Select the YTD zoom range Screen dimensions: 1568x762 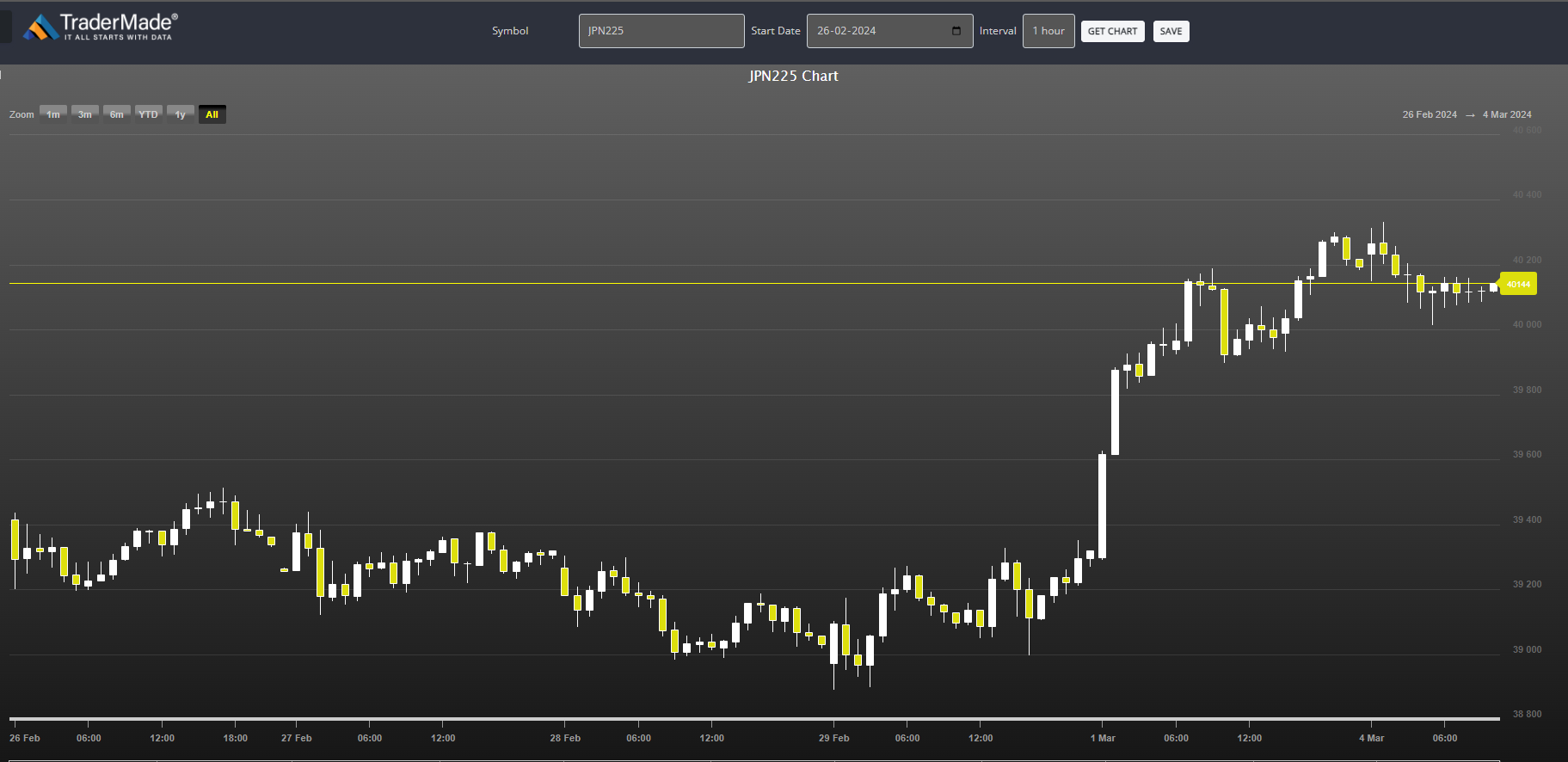pos(149,114)
